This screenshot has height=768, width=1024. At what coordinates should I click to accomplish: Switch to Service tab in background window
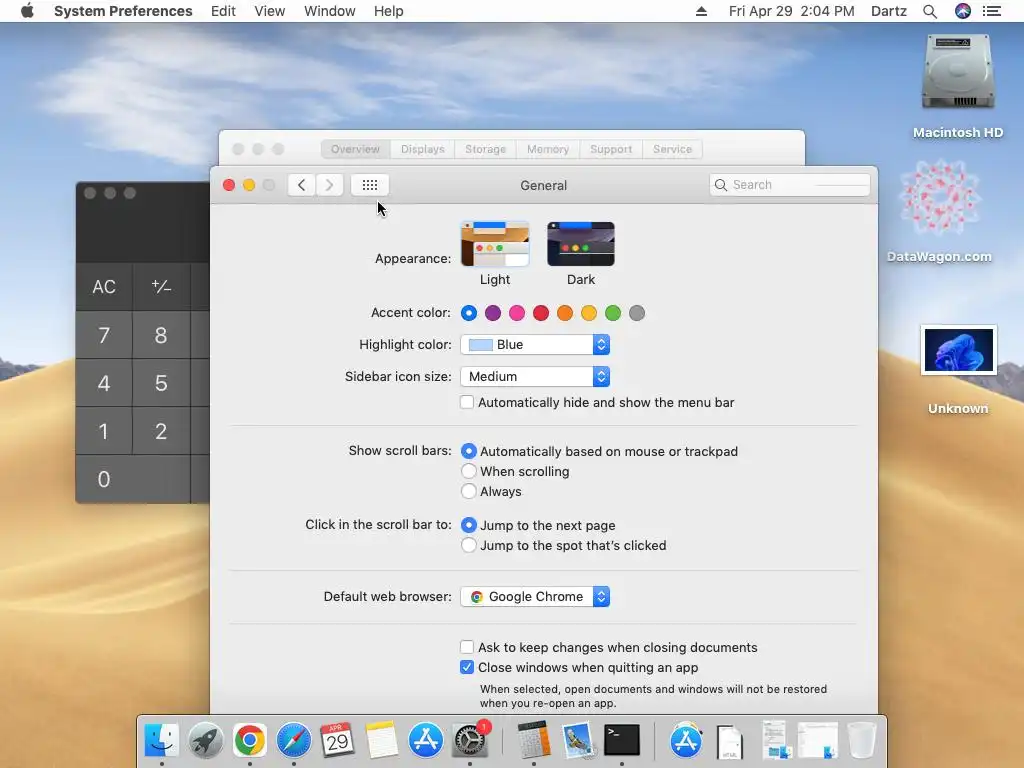click(672, 149)
